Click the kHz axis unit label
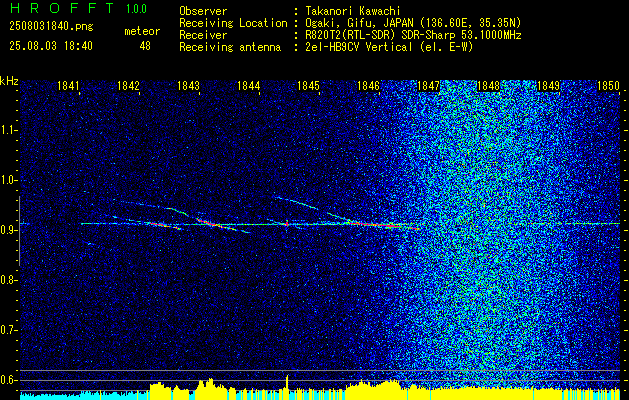This screenshot has width=629, height=400. point(9,81)
